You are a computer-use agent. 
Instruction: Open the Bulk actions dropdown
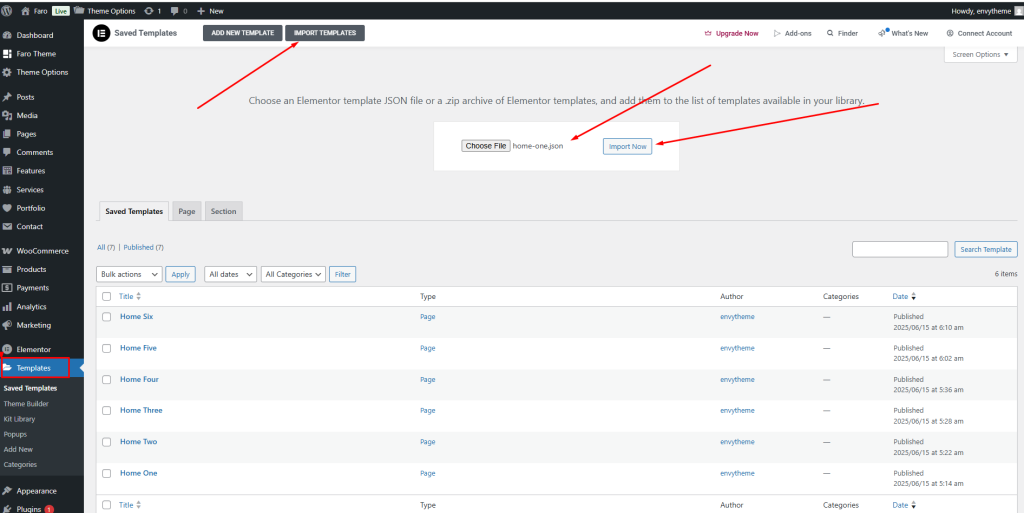(129, 274)
